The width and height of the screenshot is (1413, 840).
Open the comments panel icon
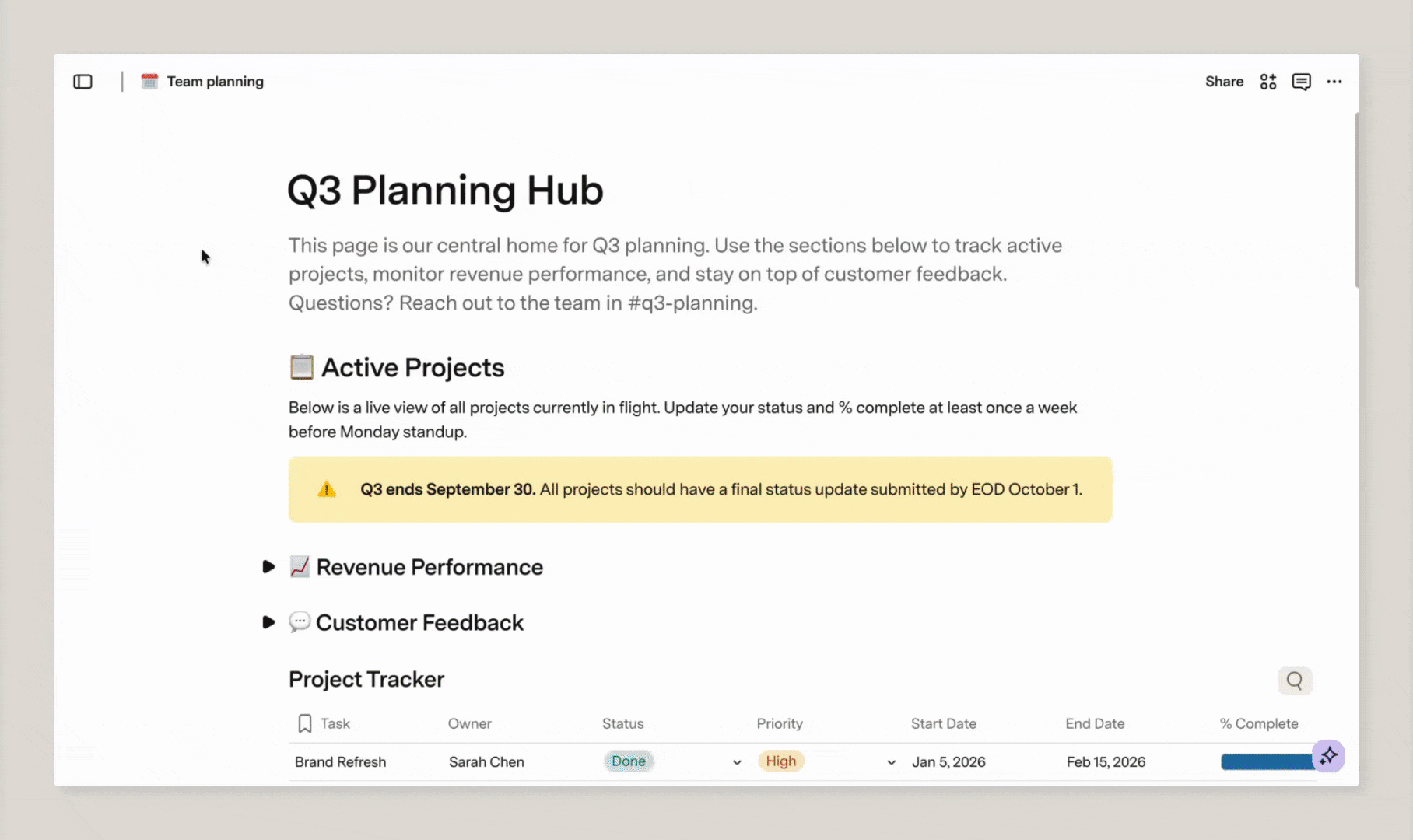[1302, 82]
